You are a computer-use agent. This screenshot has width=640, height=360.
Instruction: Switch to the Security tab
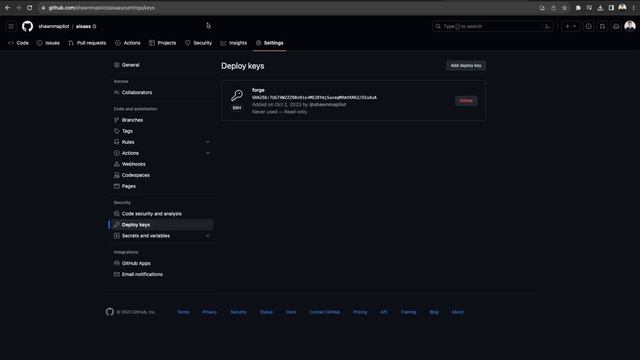point(198,43)
